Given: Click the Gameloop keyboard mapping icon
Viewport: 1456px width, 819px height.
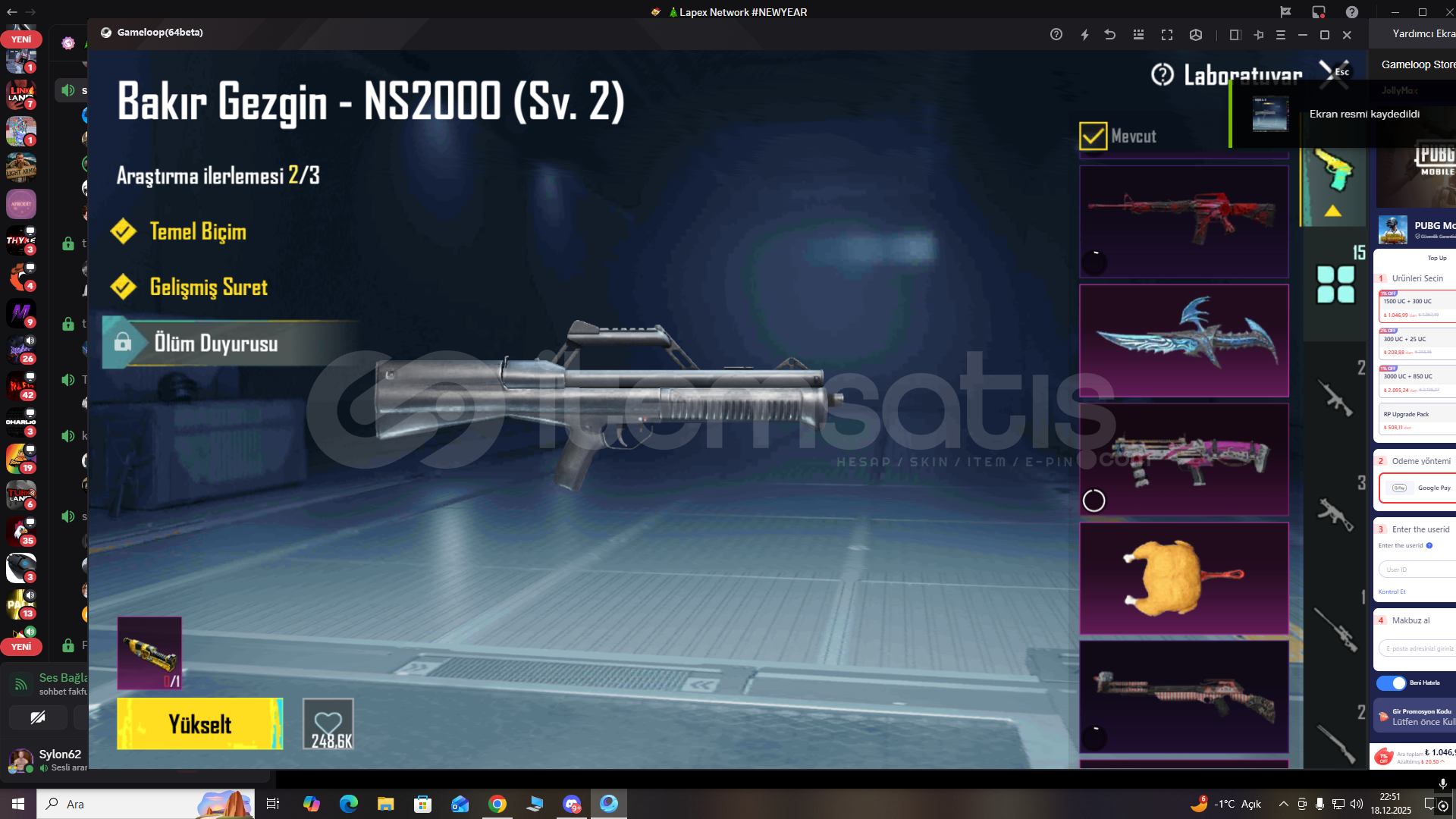Looking at the screenshot, I should coord(1138,35).
